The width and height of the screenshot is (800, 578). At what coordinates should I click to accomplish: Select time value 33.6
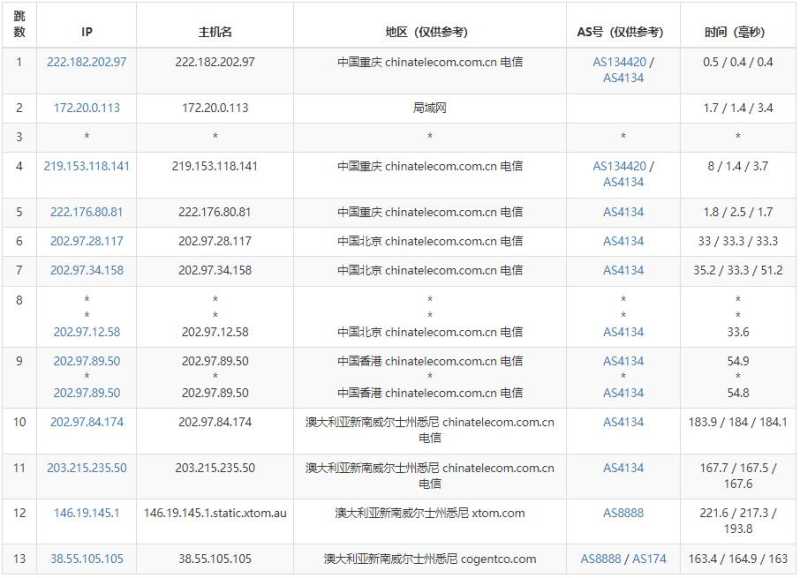738,332
